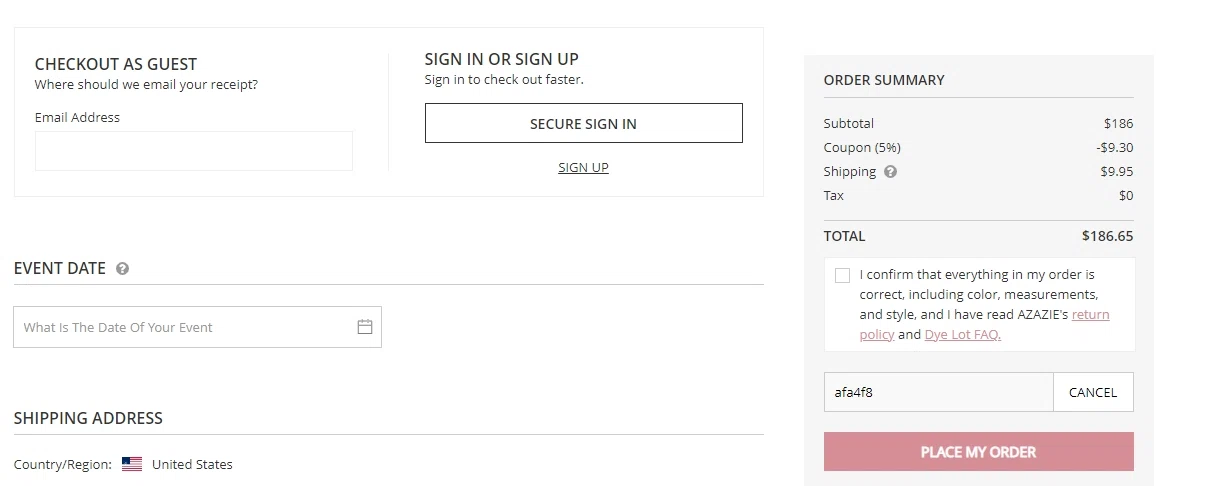Click the $186.65 total amount
The height and width of the screenshot is (486, 1222).
click(x=1107, y=237)
